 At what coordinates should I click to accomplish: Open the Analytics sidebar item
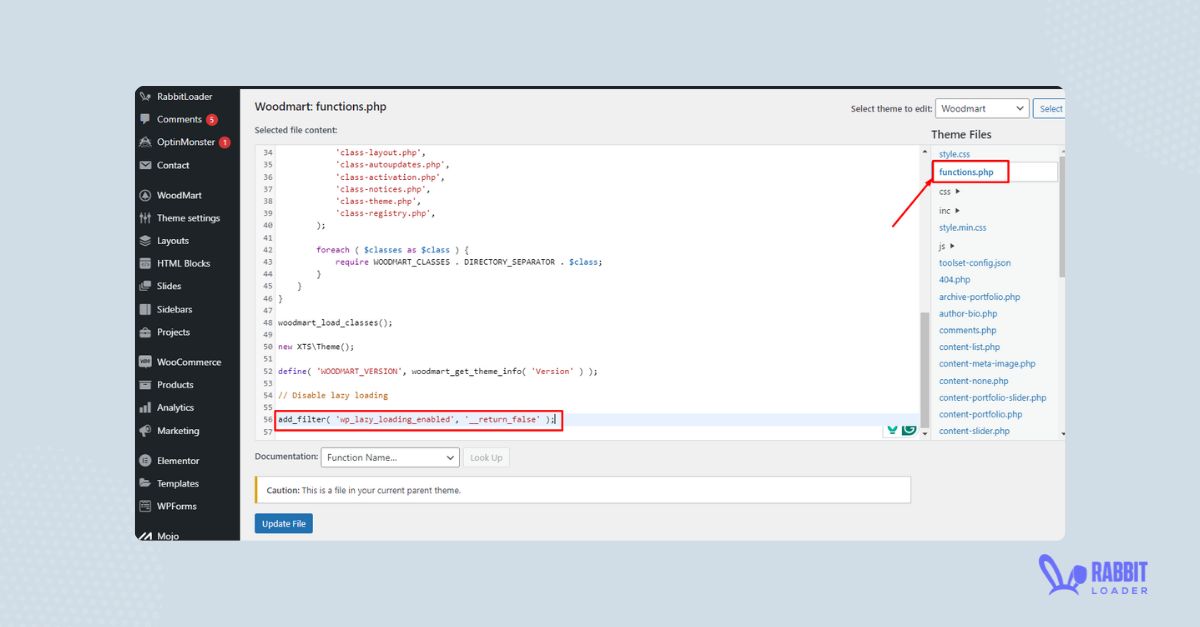click(x=172, y=407)
